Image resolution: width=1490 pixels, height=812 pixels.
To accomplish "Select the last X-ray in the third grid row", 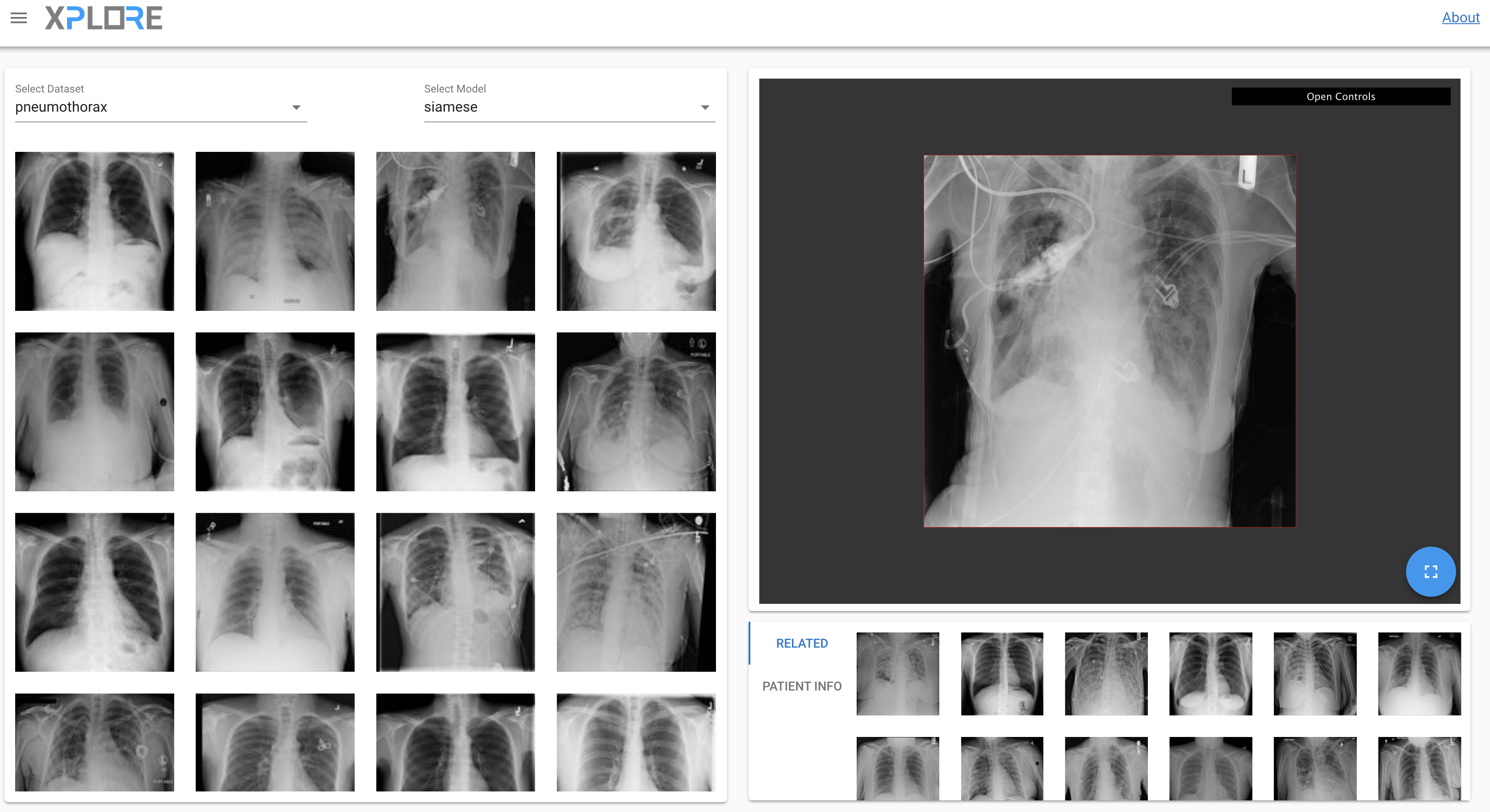I will tap(636, 592).
